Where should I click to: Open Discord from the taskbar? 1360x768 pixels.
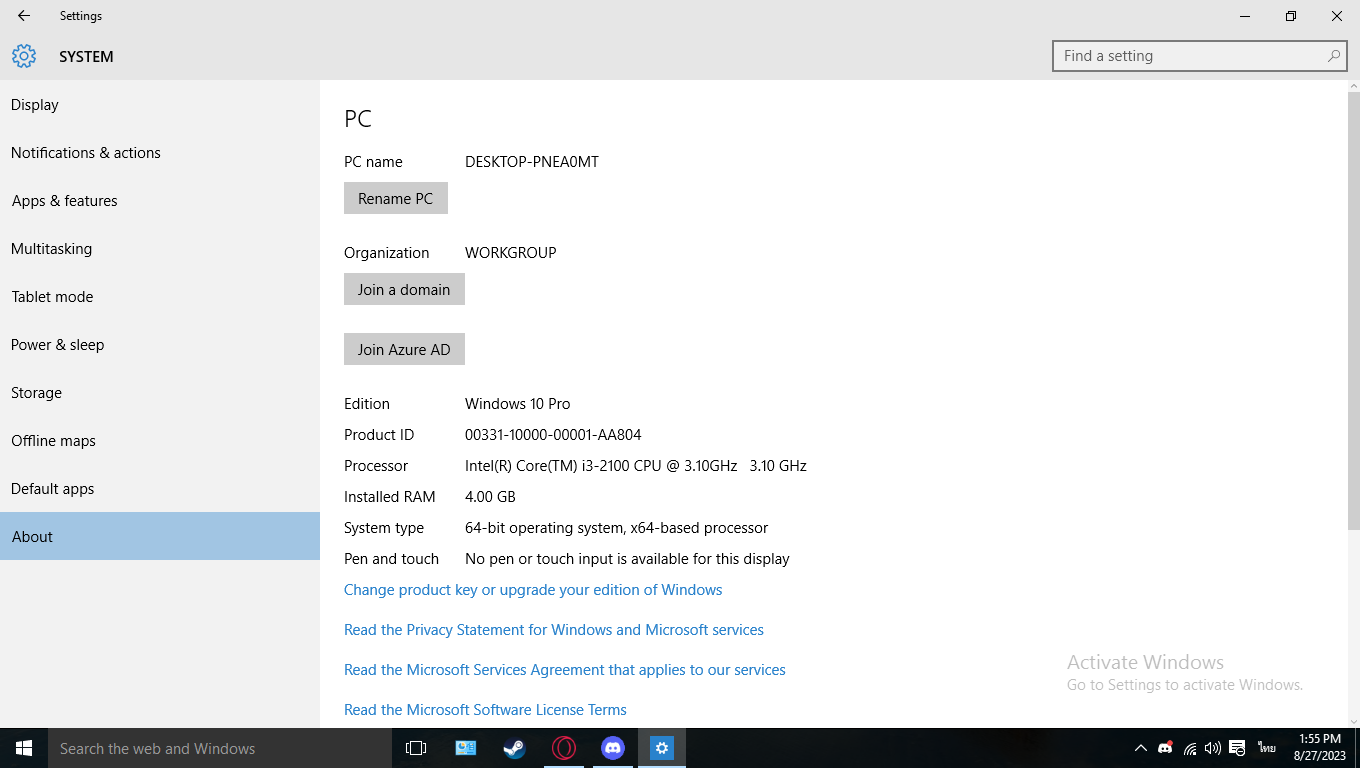[x=613, y=748]
